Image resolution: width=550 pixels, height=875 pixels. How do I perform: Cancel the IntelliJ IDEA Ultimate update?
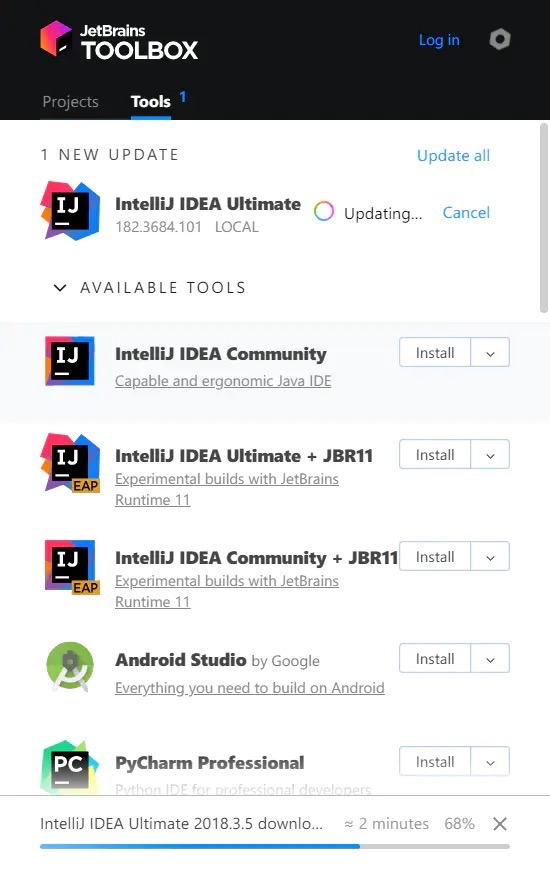click(x=466, y=213)
